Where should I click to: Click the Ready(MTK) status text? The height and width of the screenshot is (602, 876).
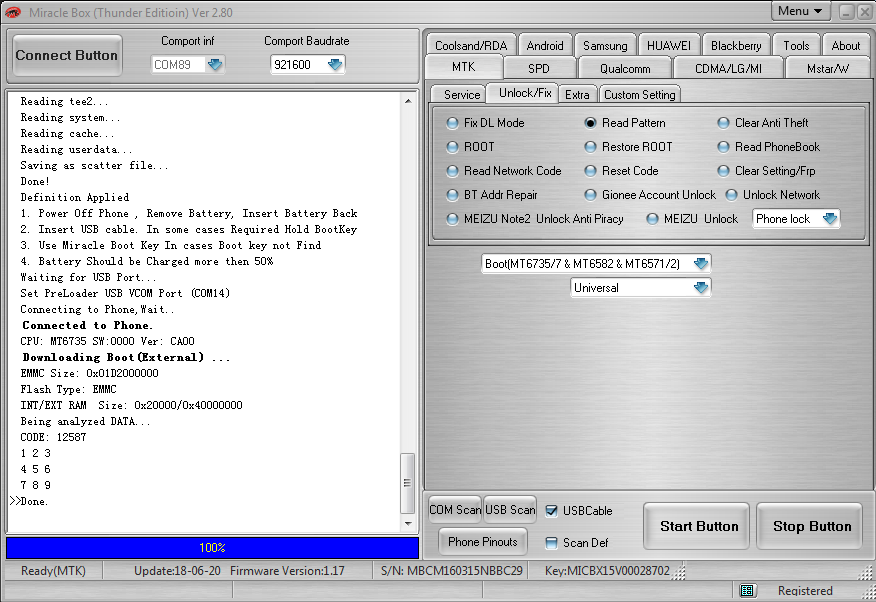[x=53, y=571]
